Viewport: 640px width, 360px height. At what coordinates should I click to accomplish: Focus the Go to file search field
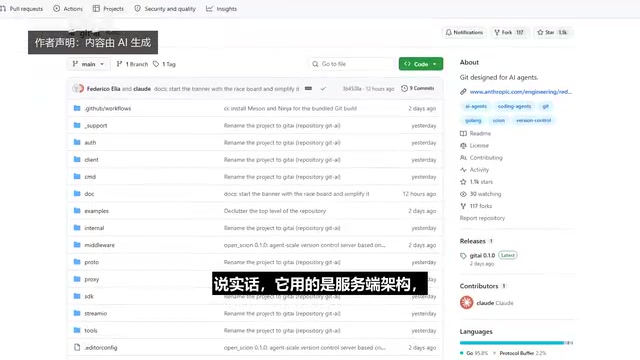[352, 64]
